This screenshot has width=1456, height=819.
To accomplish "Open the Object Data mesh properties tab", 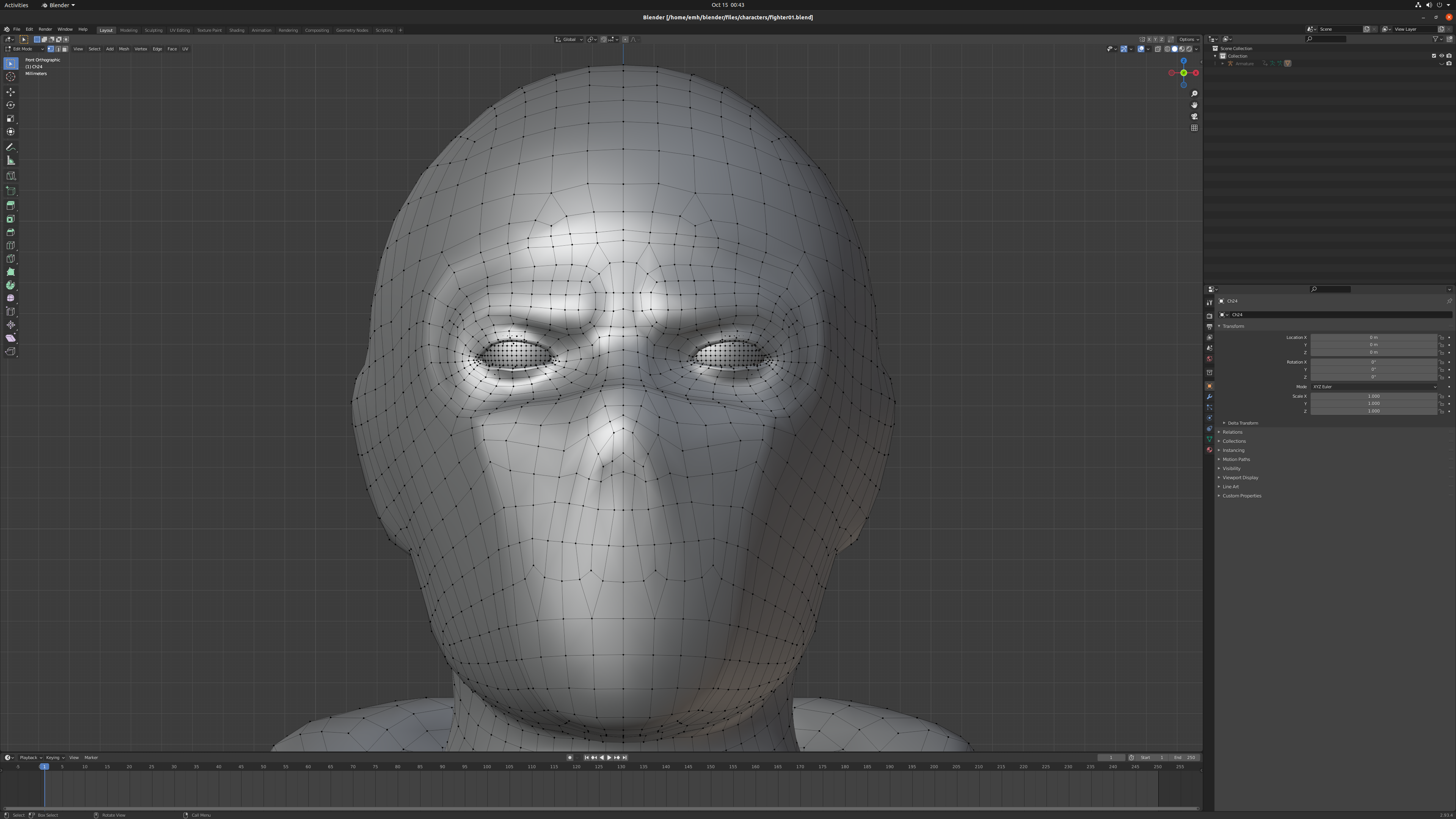I will pyautogui.click(x=1209, y=439).
